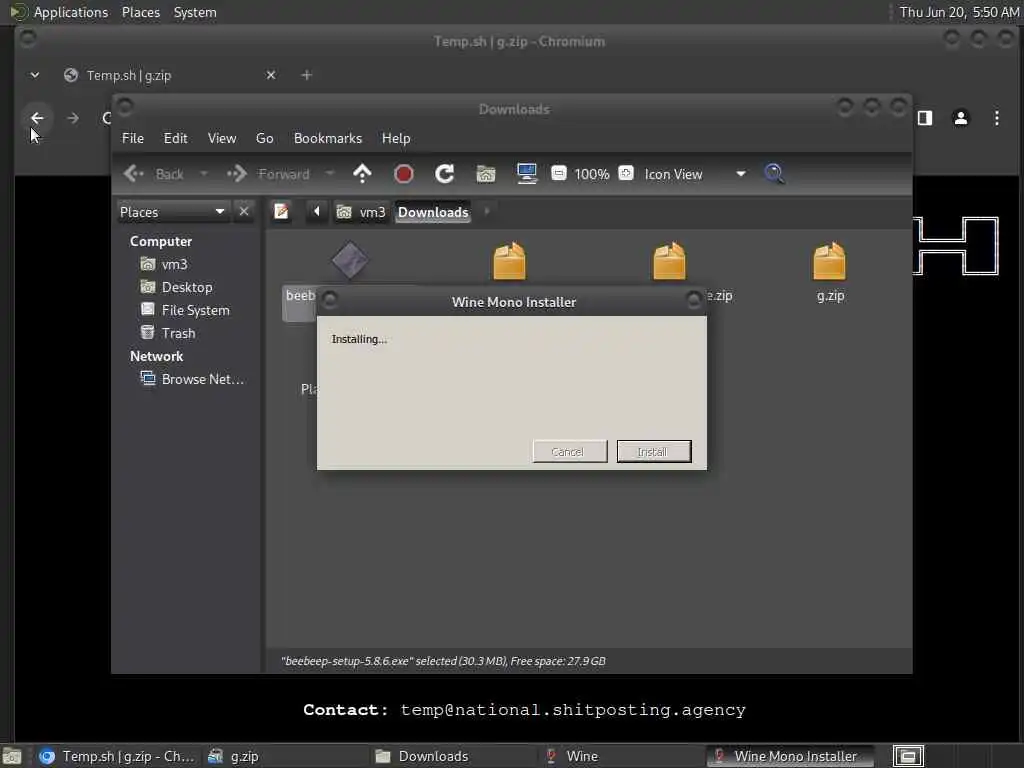
Task: Select the beebeep setup exe file icon
Action: (x=349, y=260)
